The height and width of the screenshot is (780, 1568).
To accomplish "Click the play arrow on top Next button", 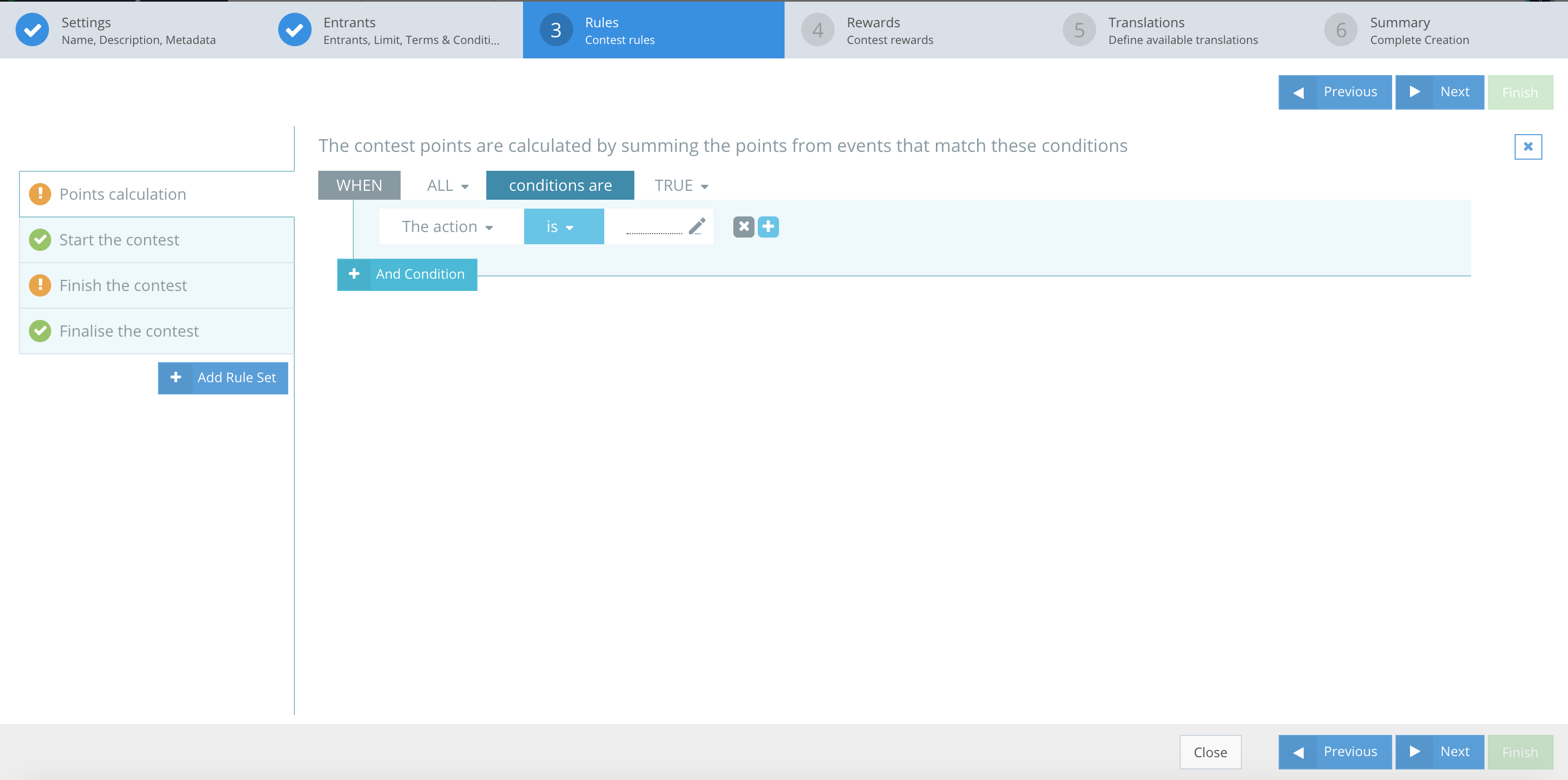I will [x=1414, y=92].
